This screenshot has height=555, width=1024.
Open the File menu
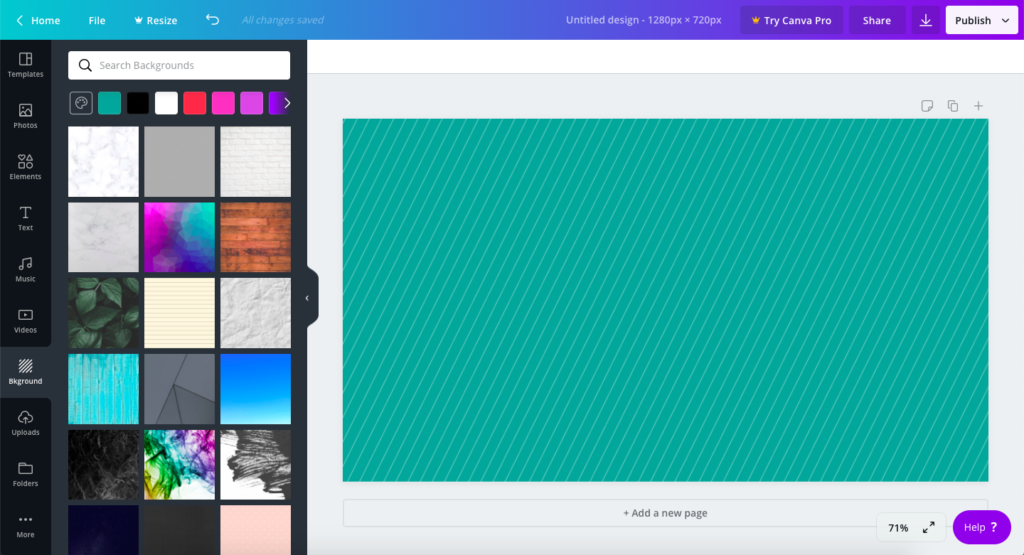[97, 20]
